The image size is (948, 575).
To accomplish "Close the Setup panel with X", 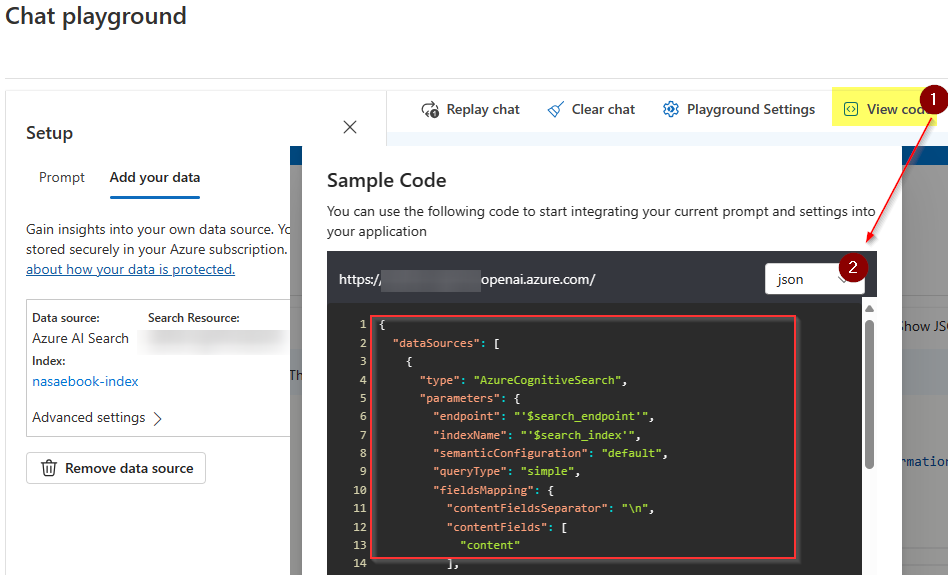I will (x=350, y=127).
